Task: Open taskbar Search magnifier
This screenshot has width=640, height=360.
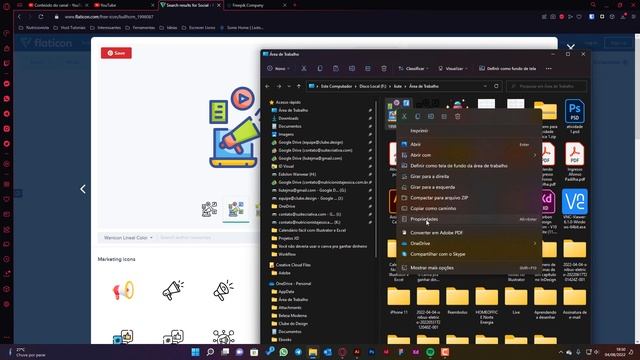Action: pos(210,352)
